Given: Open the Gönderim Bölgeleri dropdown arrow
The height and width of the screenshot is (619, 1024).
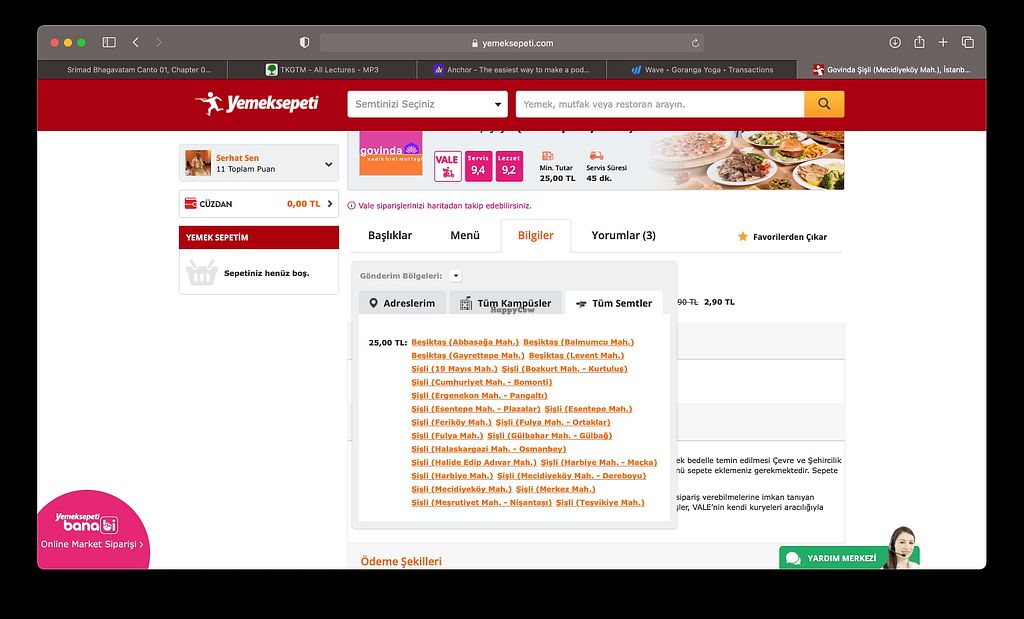Looking at the screenshot, I should tap(455, 276).
